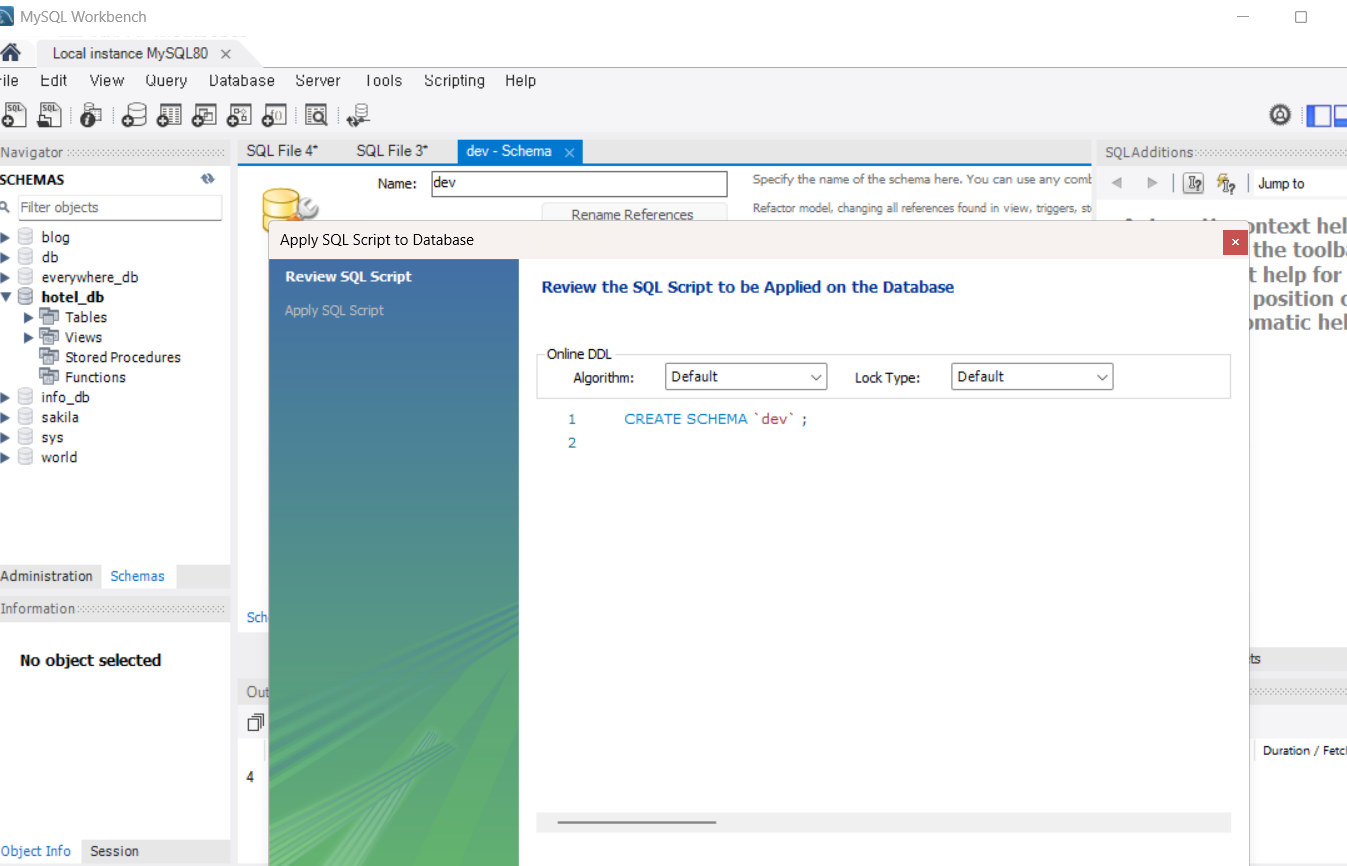The image size is (1347, 866).
Task: Refresh the schemas list icon
Action: [208, 179]
